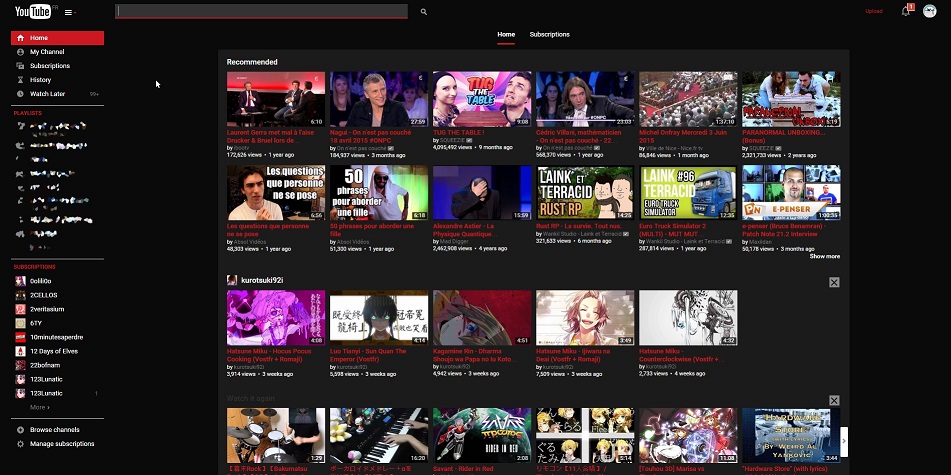The height and width of the screenshot is (475, 951).
Task: Open the Hocus Pocus Cooking thumbnail
Action: click(276, 318)
